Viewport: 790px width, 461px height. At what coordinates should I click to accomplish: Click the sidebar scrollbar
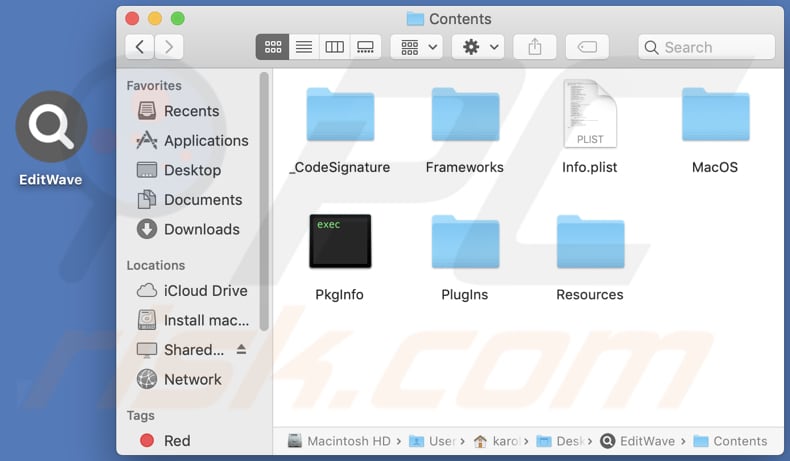[x=264, y=202]
